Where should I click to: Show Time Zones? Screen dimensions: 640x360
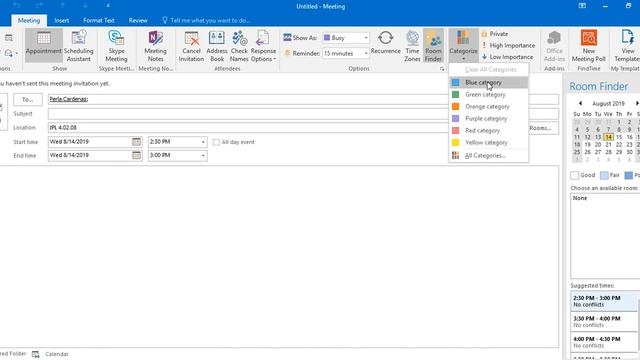(x=412, y=46)
